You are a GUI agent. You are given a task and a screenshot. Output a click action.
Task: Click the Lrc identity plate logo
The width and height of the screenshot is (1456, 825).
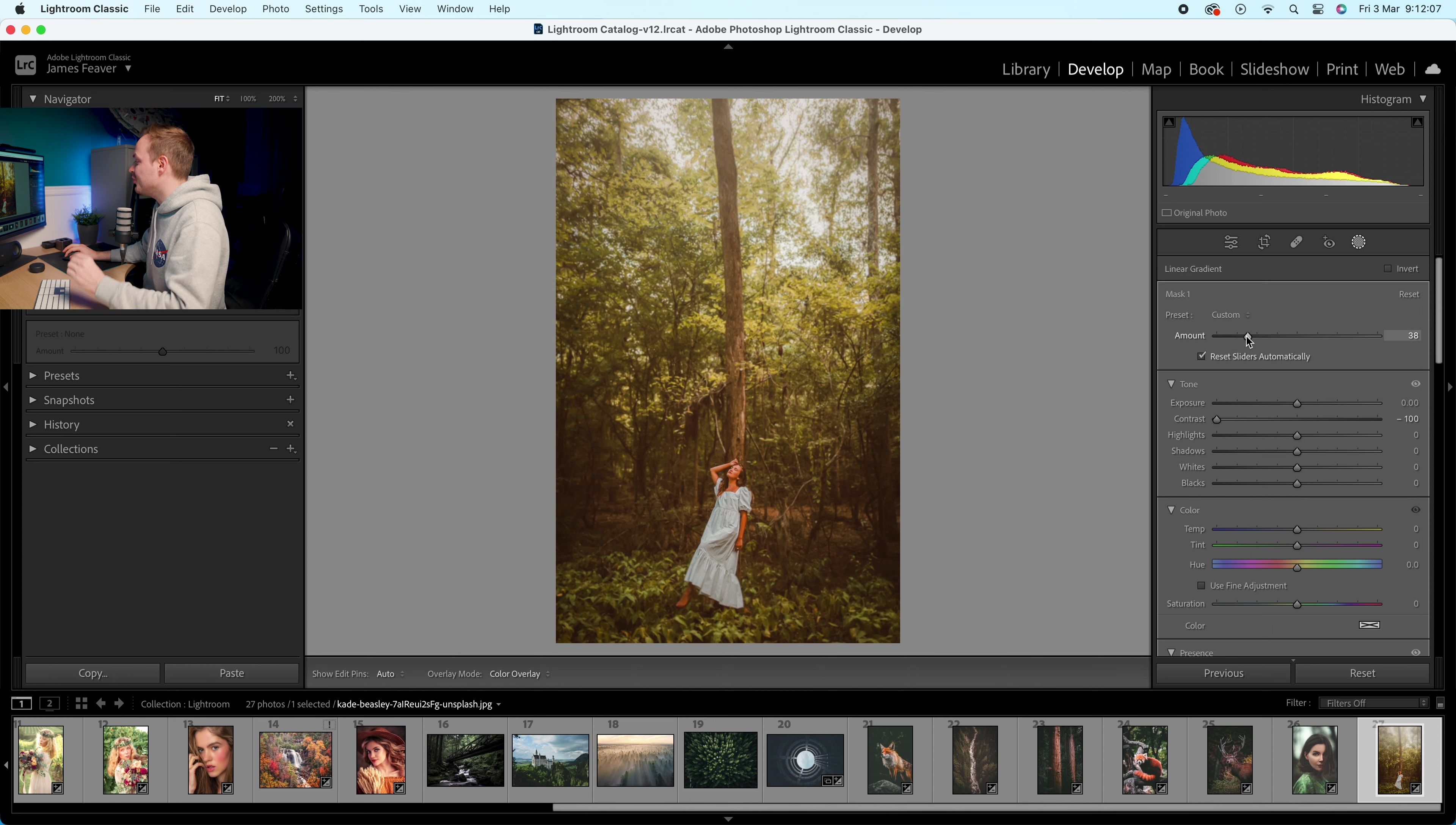point(25,65)
